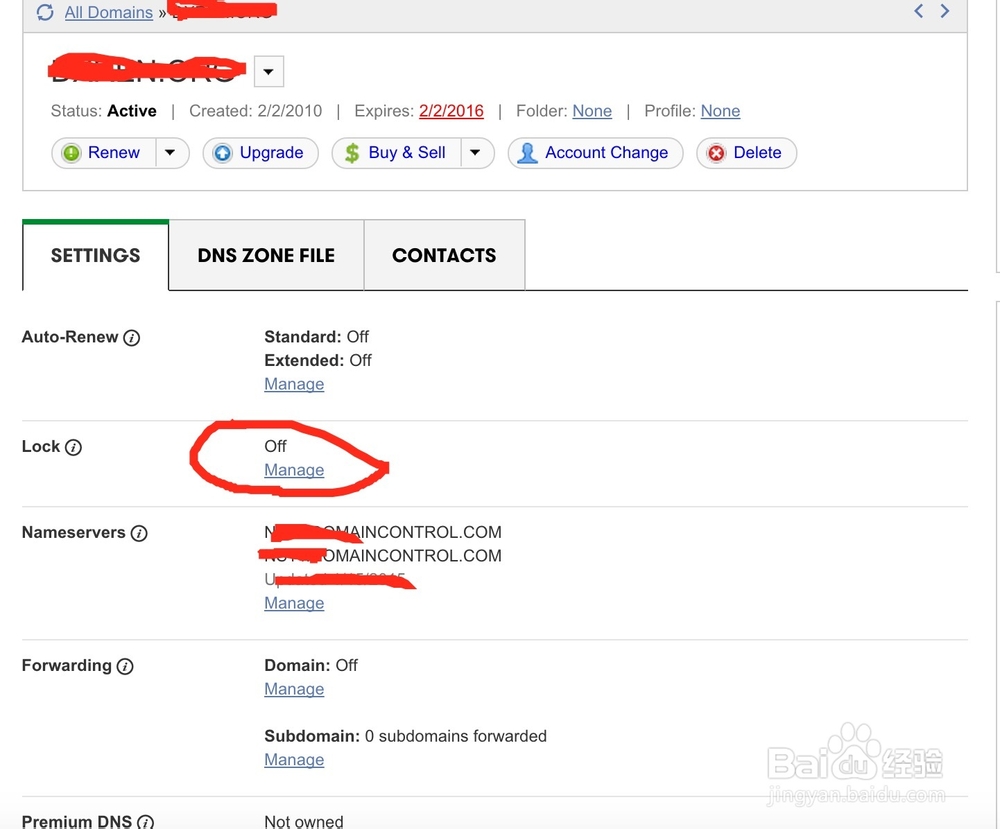Show Lock info tooltip icon

pyautogui.click(x=73, y=447)
